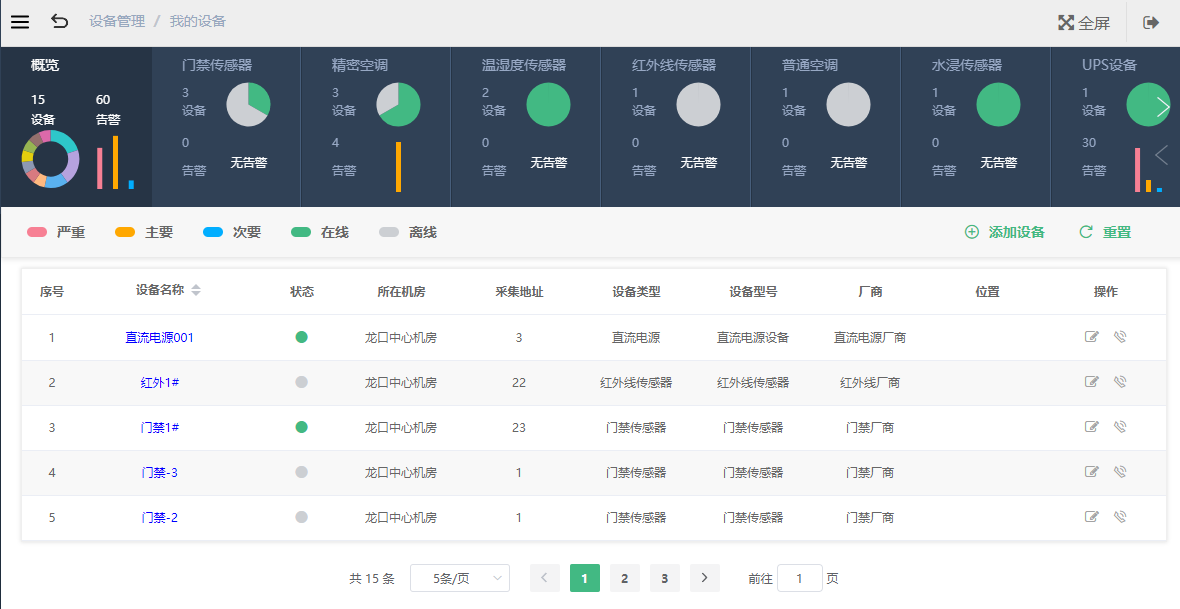This screenshot has width=1180, height=609.
Task: Sort by 设备名称 column arrows
Action: (196, 291)
